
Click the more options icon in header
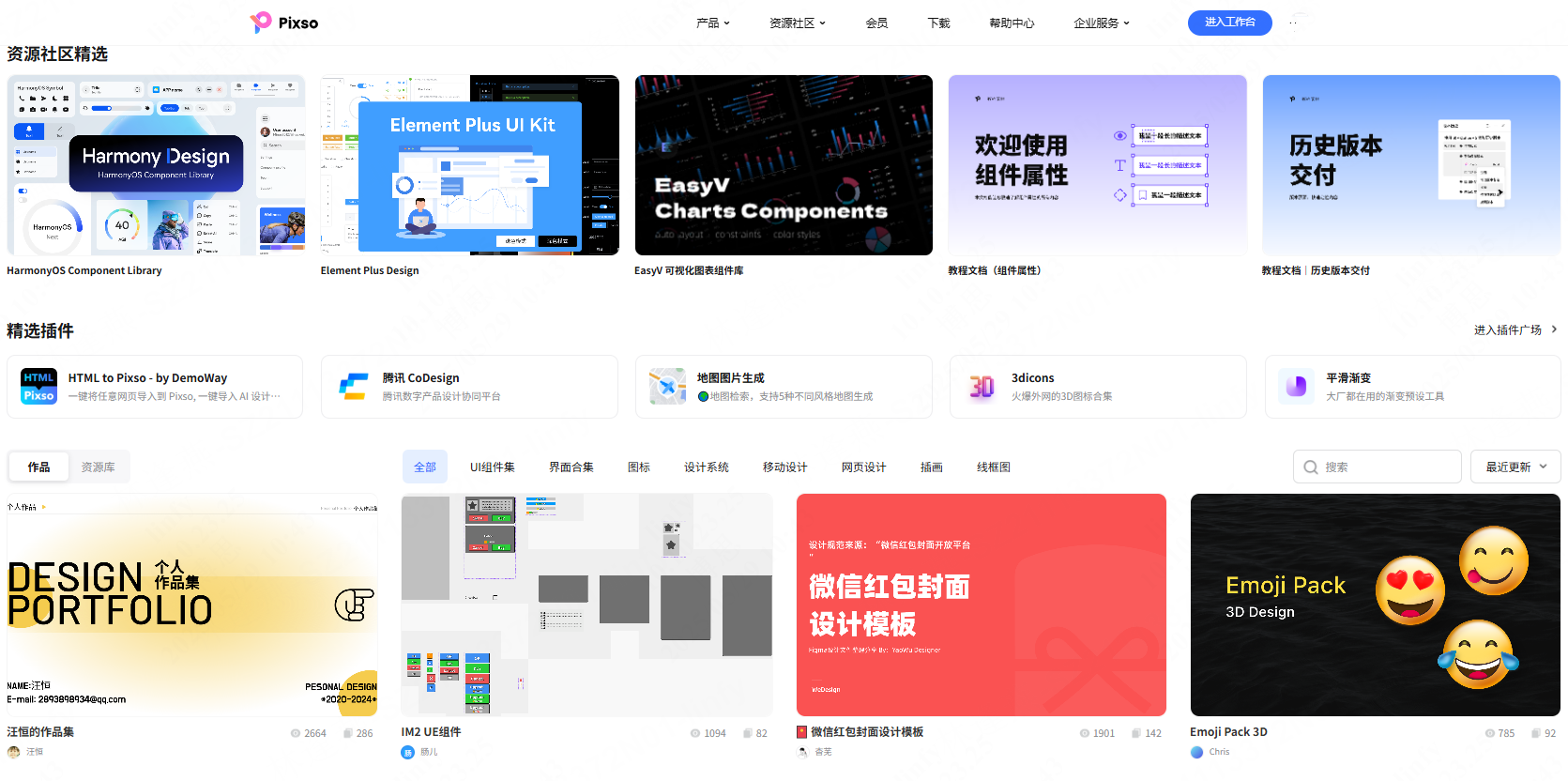(x=1293, y=23)
